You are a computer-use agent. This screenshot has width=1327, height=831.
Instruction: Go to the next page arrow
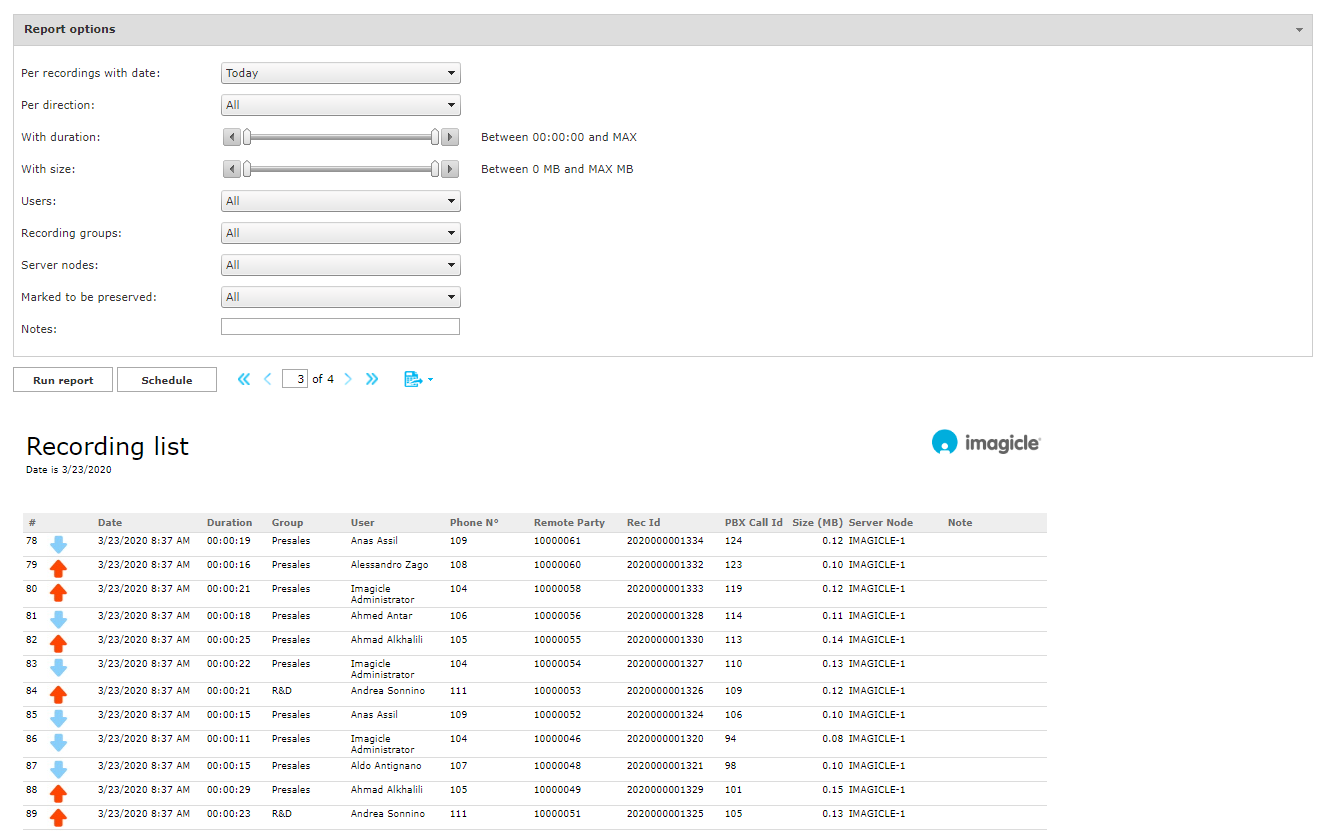click(347, 379)
